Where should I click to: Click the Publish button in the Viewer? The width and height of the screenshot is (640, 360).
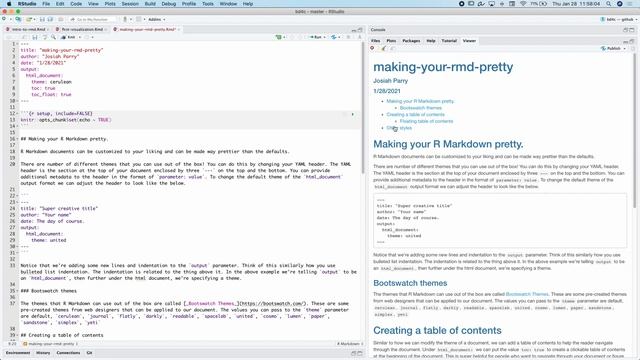point(611,49)
